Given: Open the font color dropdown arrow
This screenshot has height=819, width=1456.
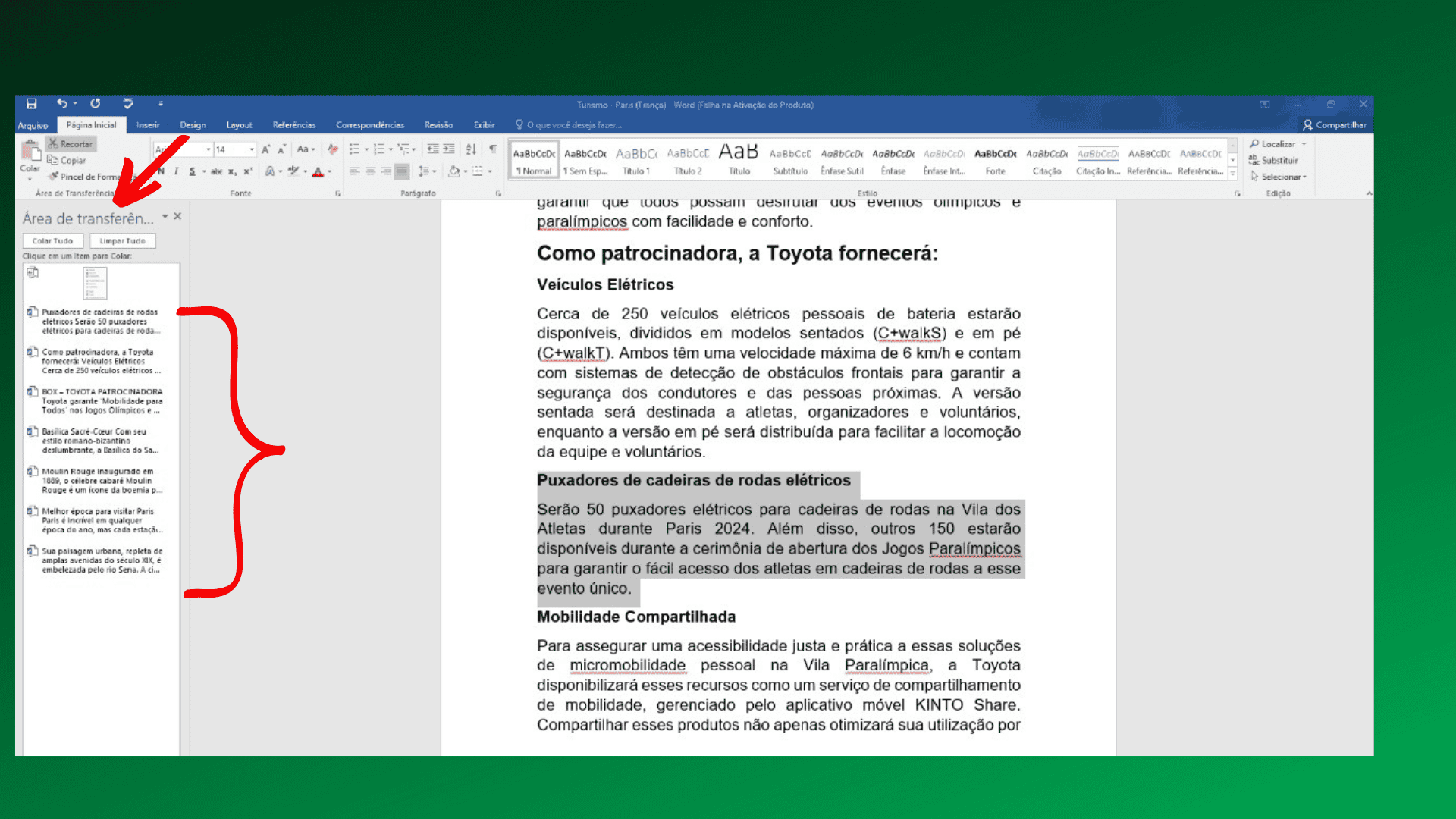Looking at the screenshot, I should (x=329, y=172).
